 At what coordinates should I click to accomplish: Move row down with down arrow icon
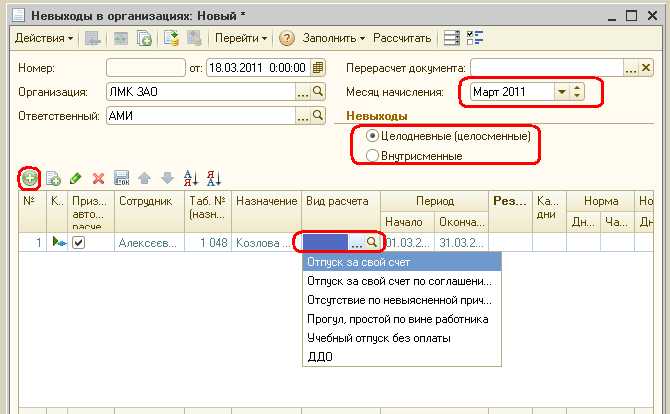point(168,178)
